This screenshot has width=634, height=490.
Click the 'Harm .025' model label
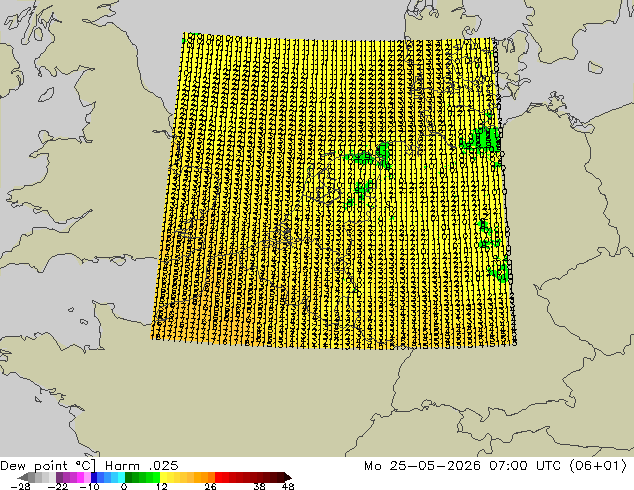(142, 466)
